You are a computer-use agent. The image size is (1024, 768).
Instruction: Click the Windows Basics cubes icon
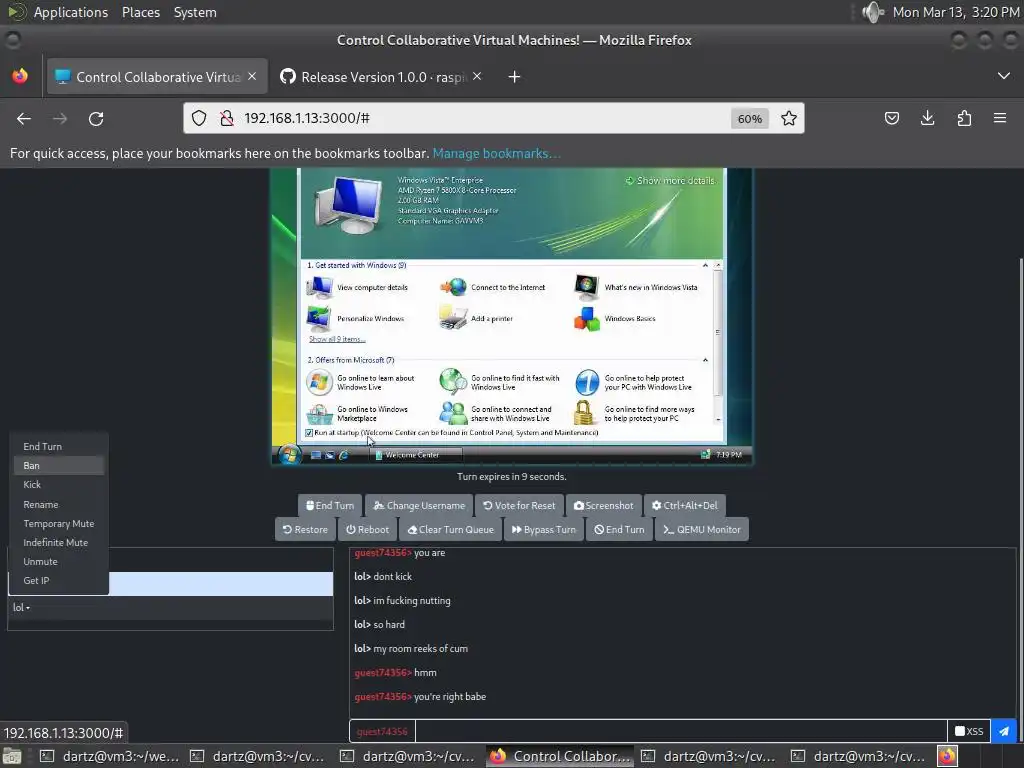click(586, 319)
